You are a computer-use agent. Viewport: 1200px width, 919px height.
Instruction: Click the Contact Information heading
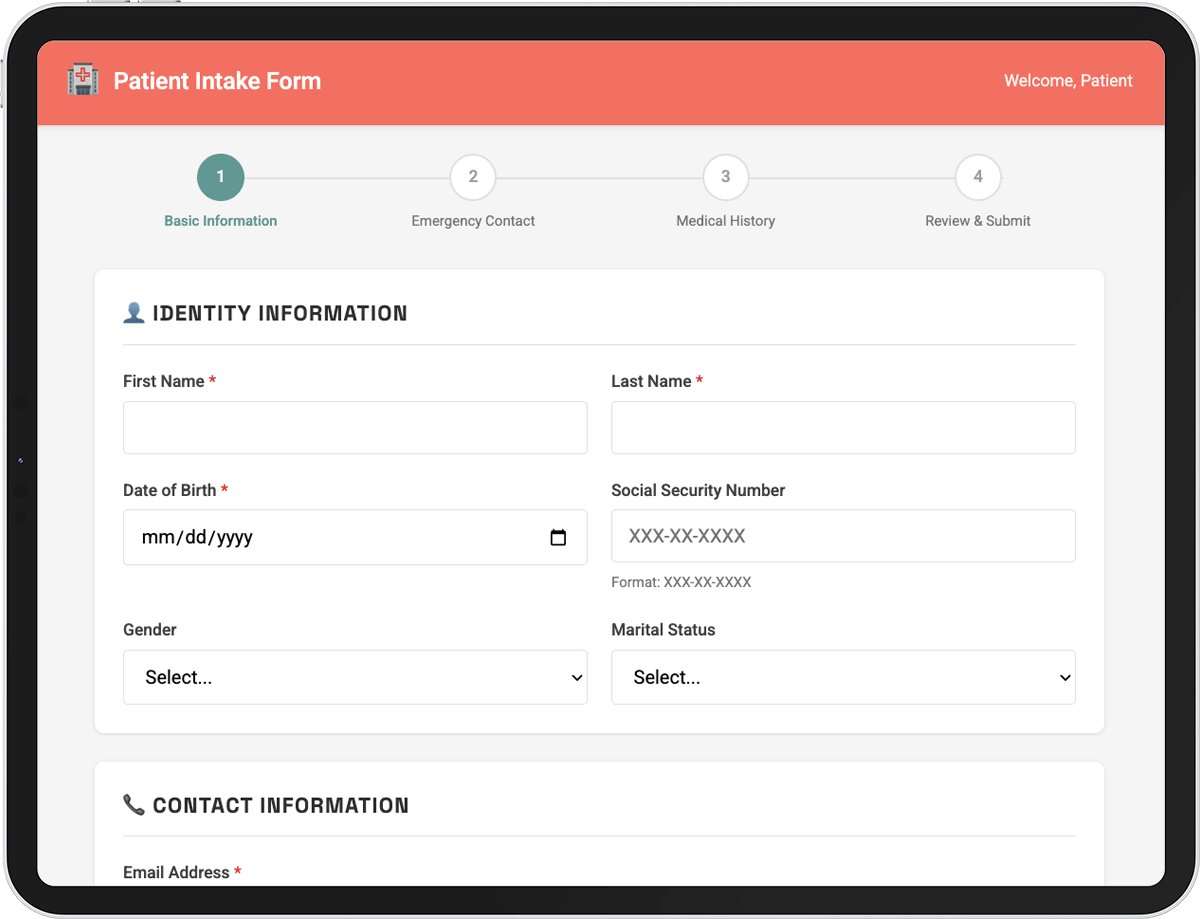(x=281, y=805)
